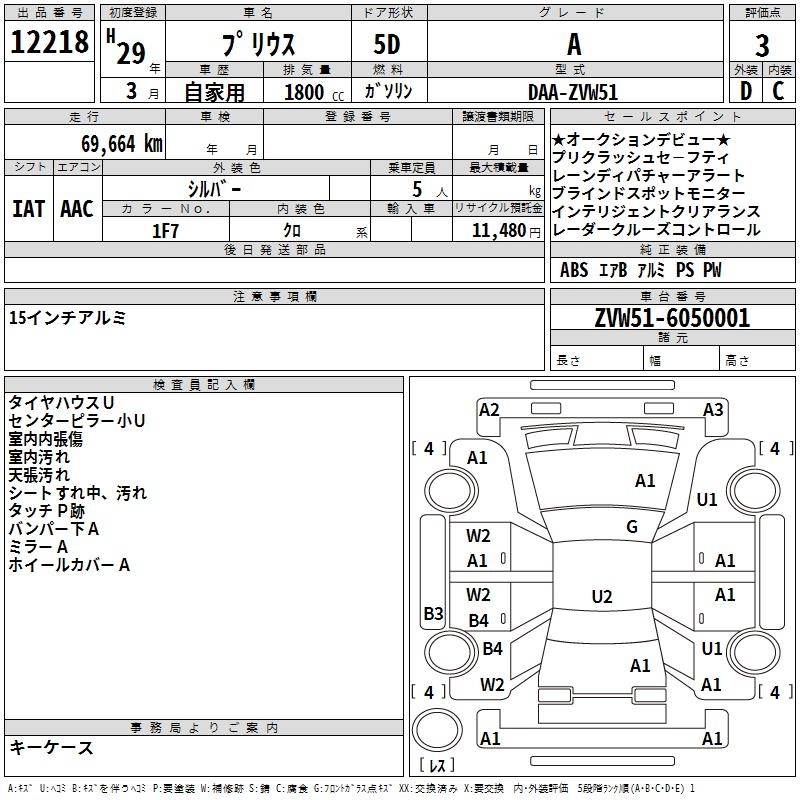Select chassis number ZVW51-6050001
The width and height of the screenshot is (800, 800).
click(672, 318)
